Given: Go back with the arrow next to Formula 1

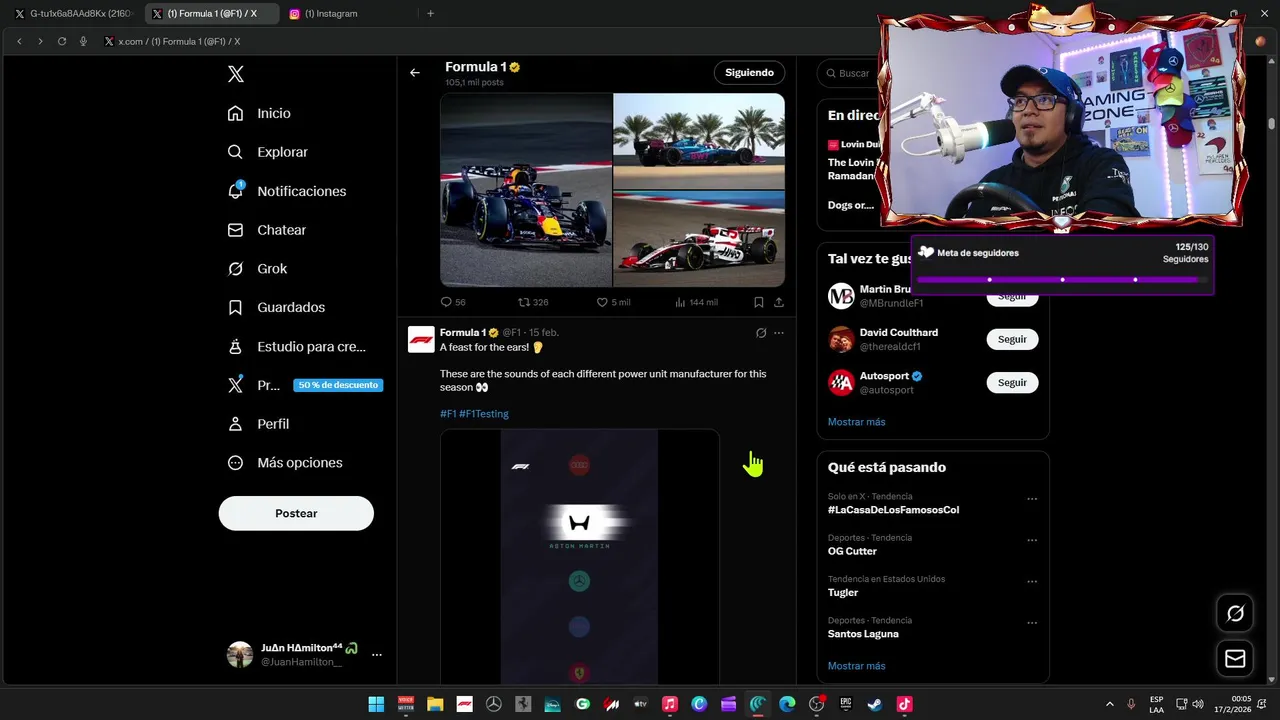Looking at the screenshot, I should 415,72.
